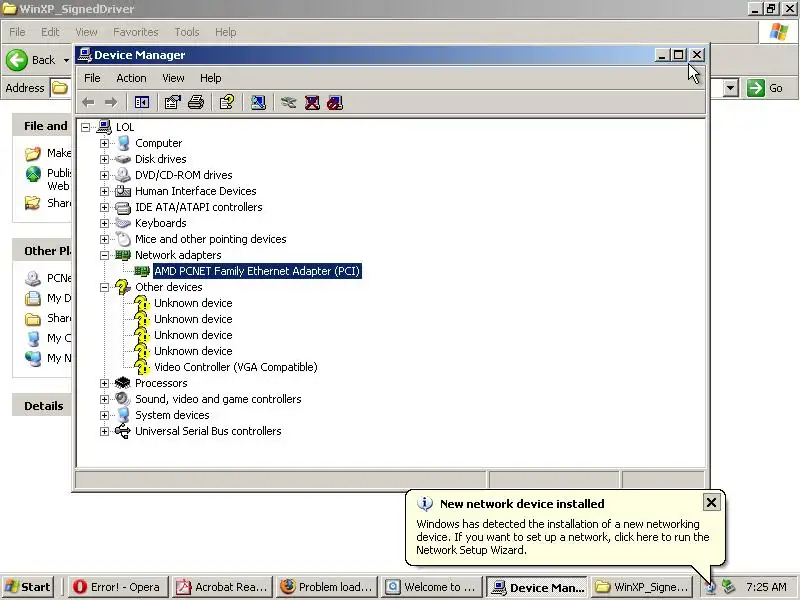Expand the Keyboards node
800x600 pixels.
pyautogui.click(x=105, y=223)
